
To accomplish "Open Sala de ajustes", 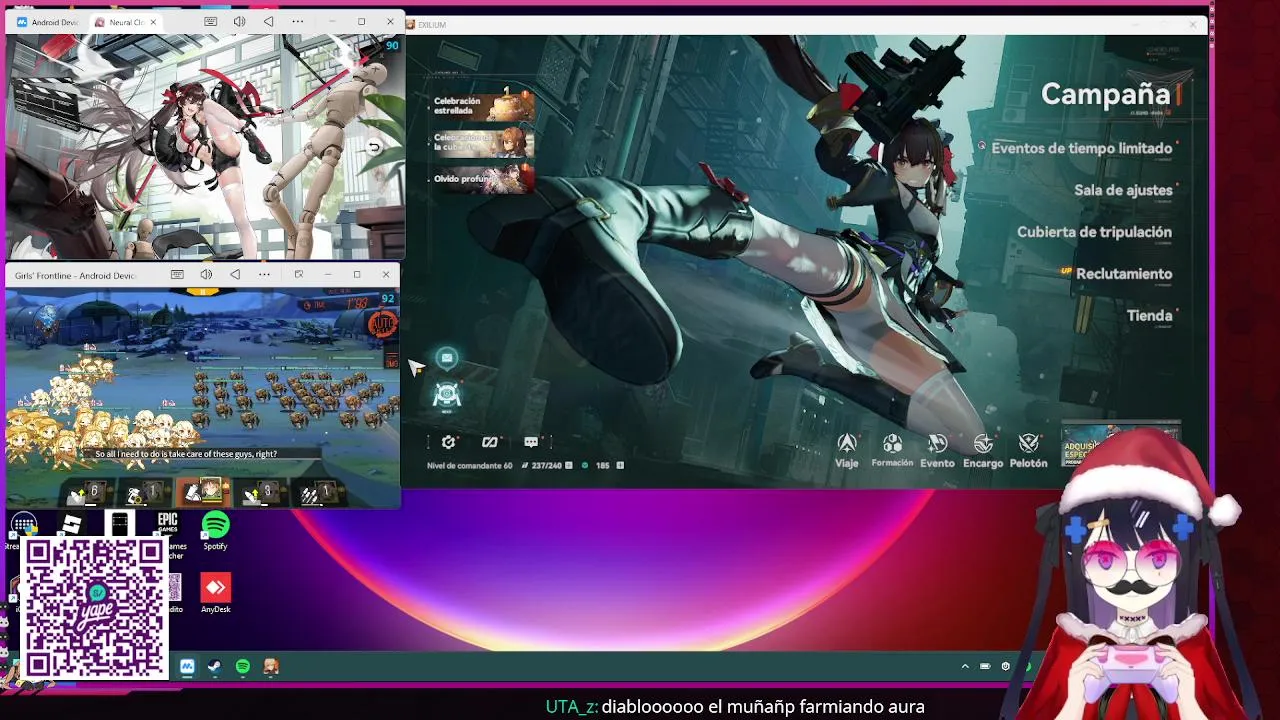I will [x=1123, y=190].
